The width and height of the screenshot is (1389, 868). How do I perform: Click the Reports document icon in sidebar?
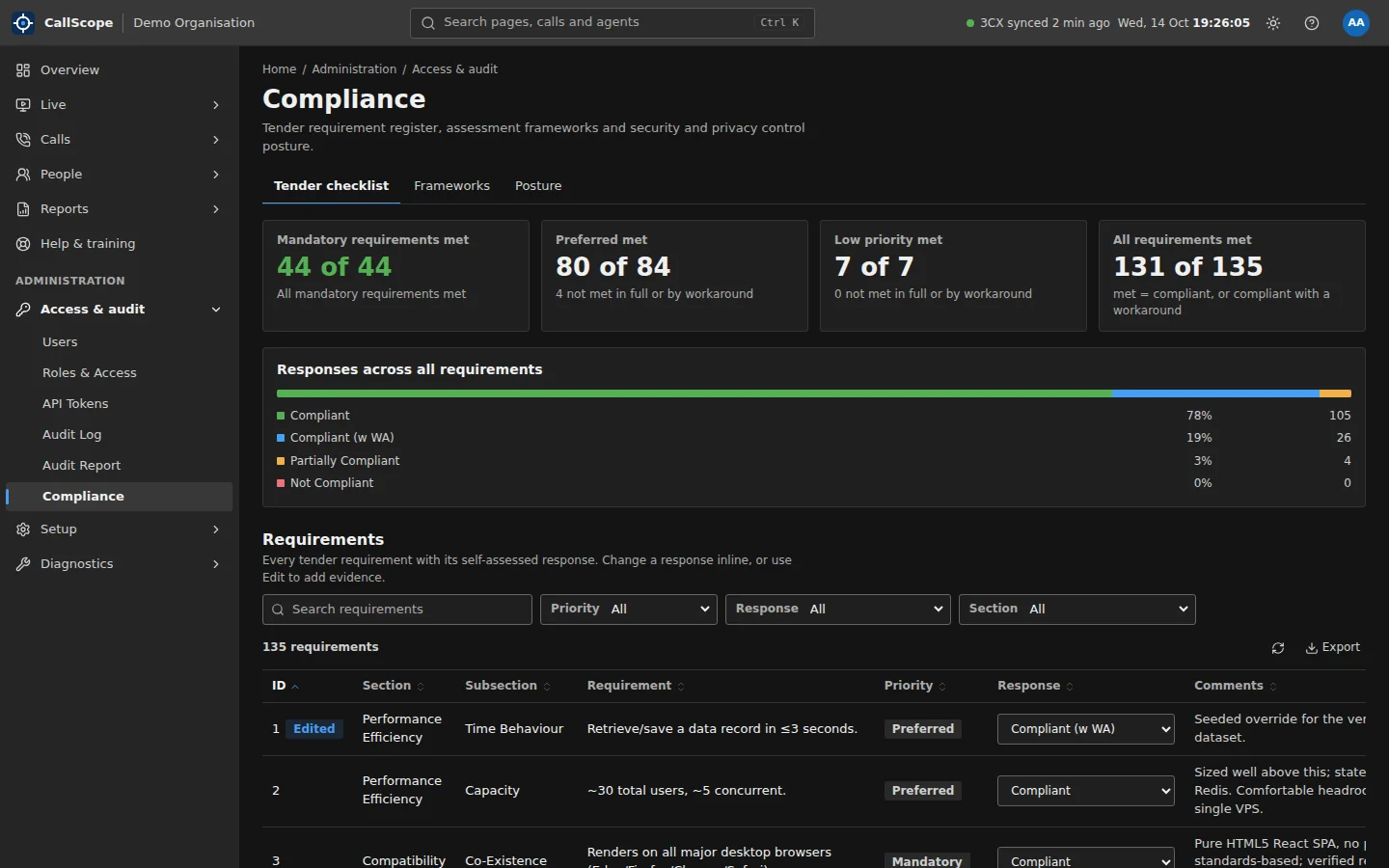(23, 208)
